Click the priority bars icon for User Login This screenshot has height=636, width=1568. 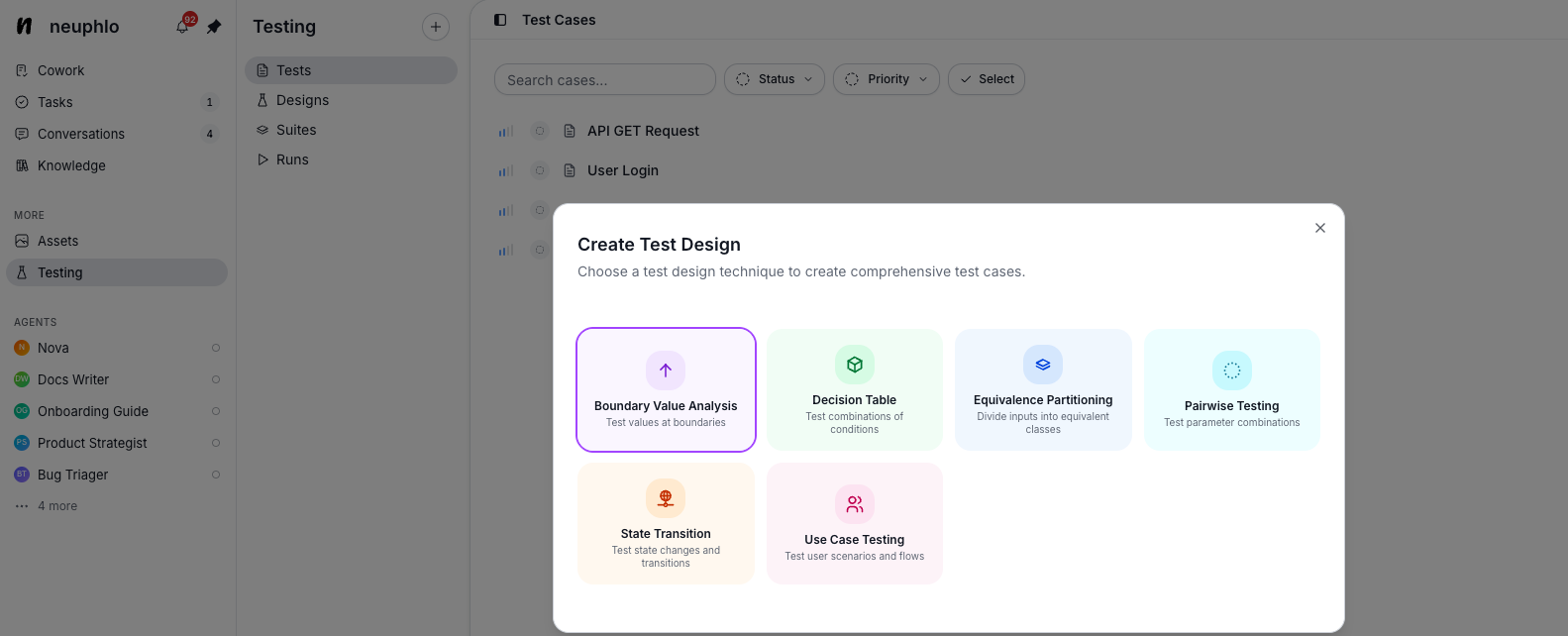click(506, 170)
